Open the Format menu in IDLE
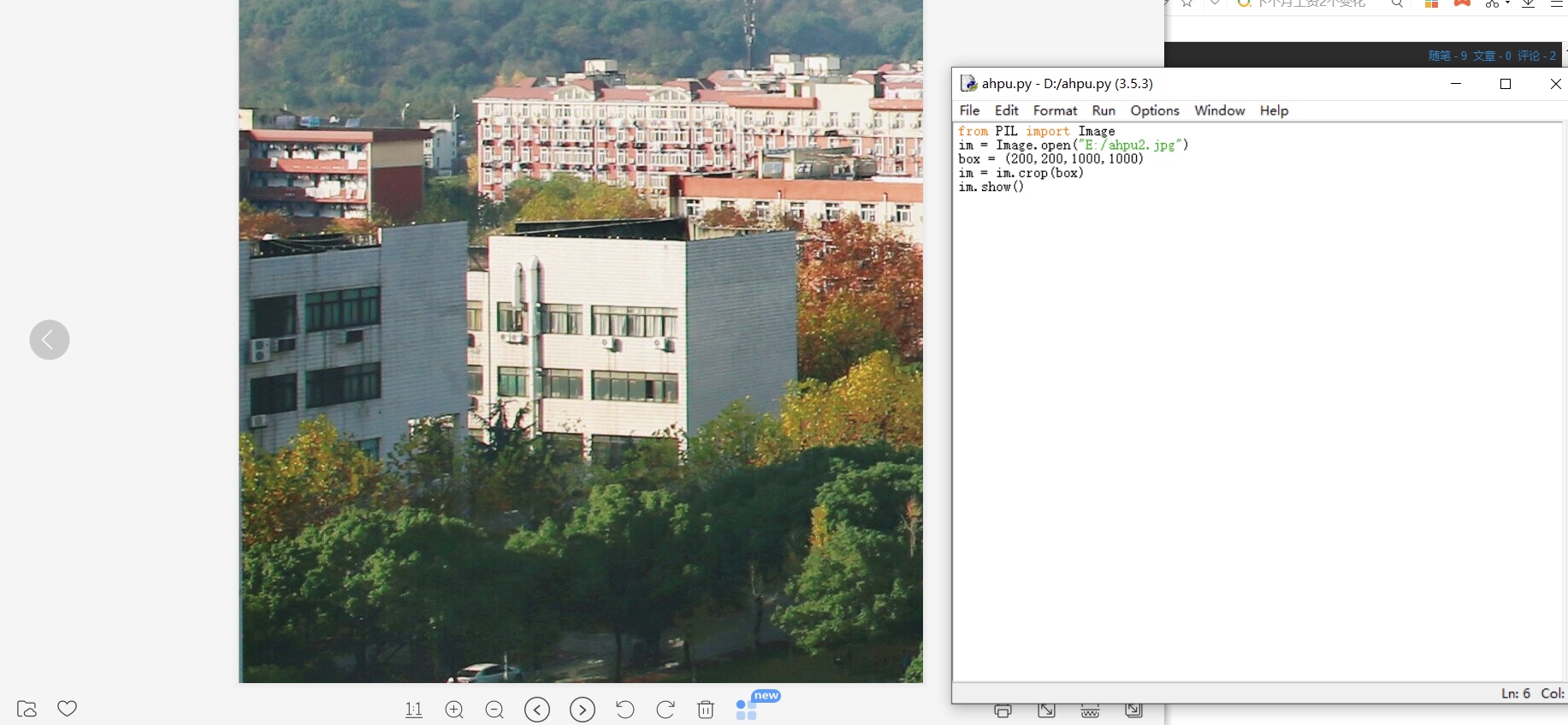1568x725 pixels. pyautogui.click(x=1056, y=110)
